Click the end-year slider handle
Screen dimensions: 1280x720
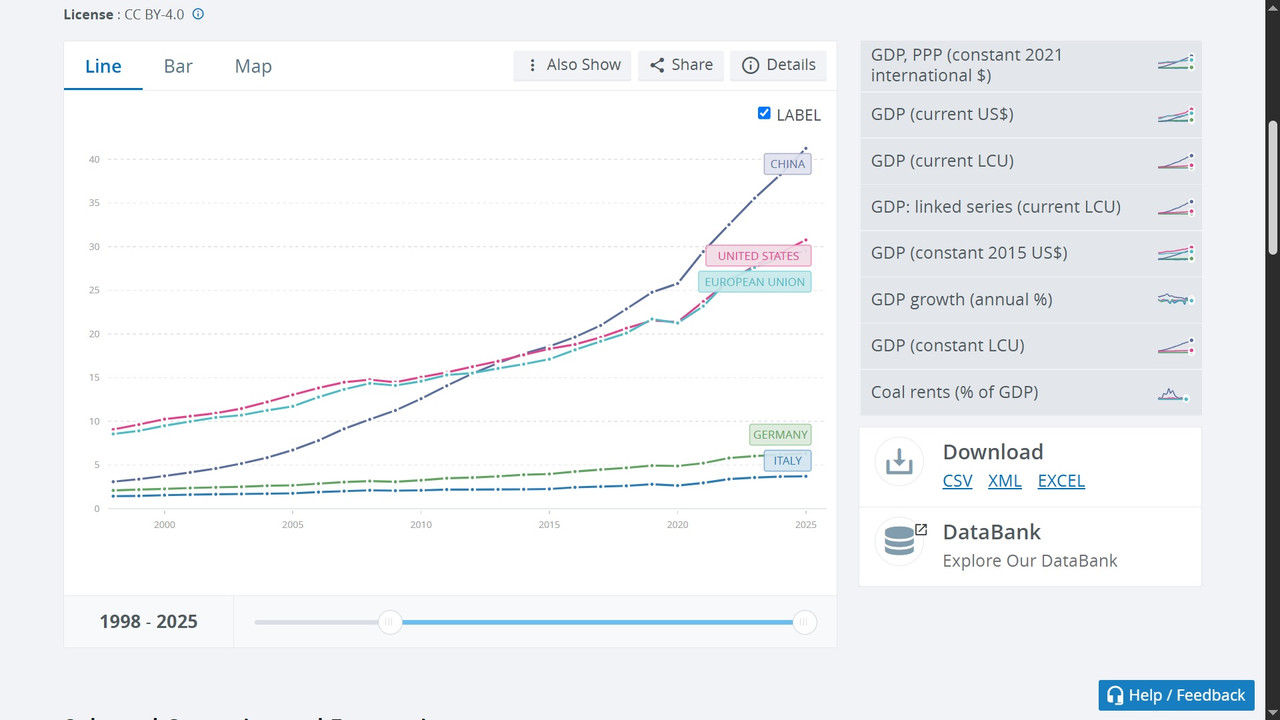pyautogui.click(x=803, y=623)
